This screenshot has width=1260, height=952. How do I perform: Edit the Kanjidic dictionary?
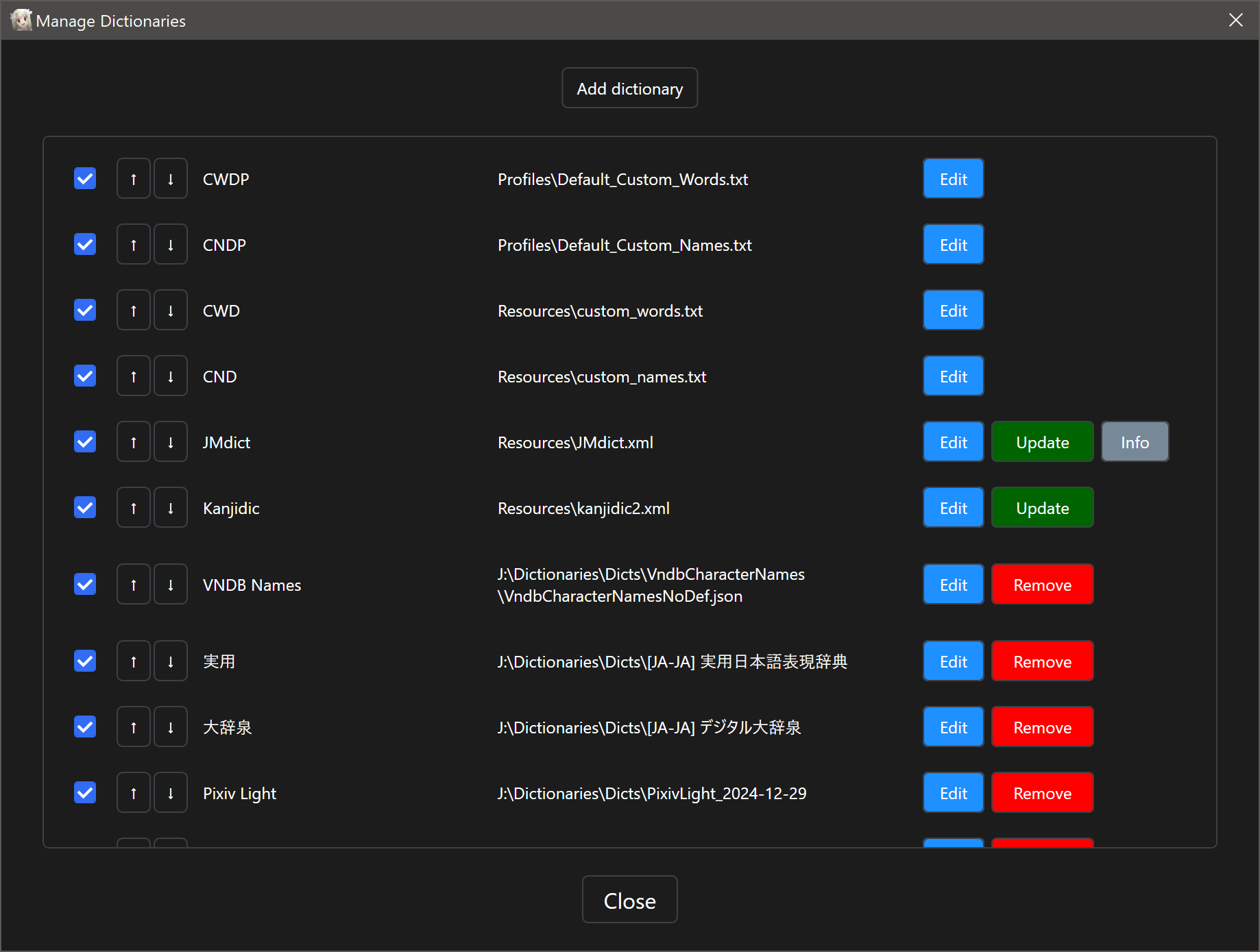click(954, 508)
